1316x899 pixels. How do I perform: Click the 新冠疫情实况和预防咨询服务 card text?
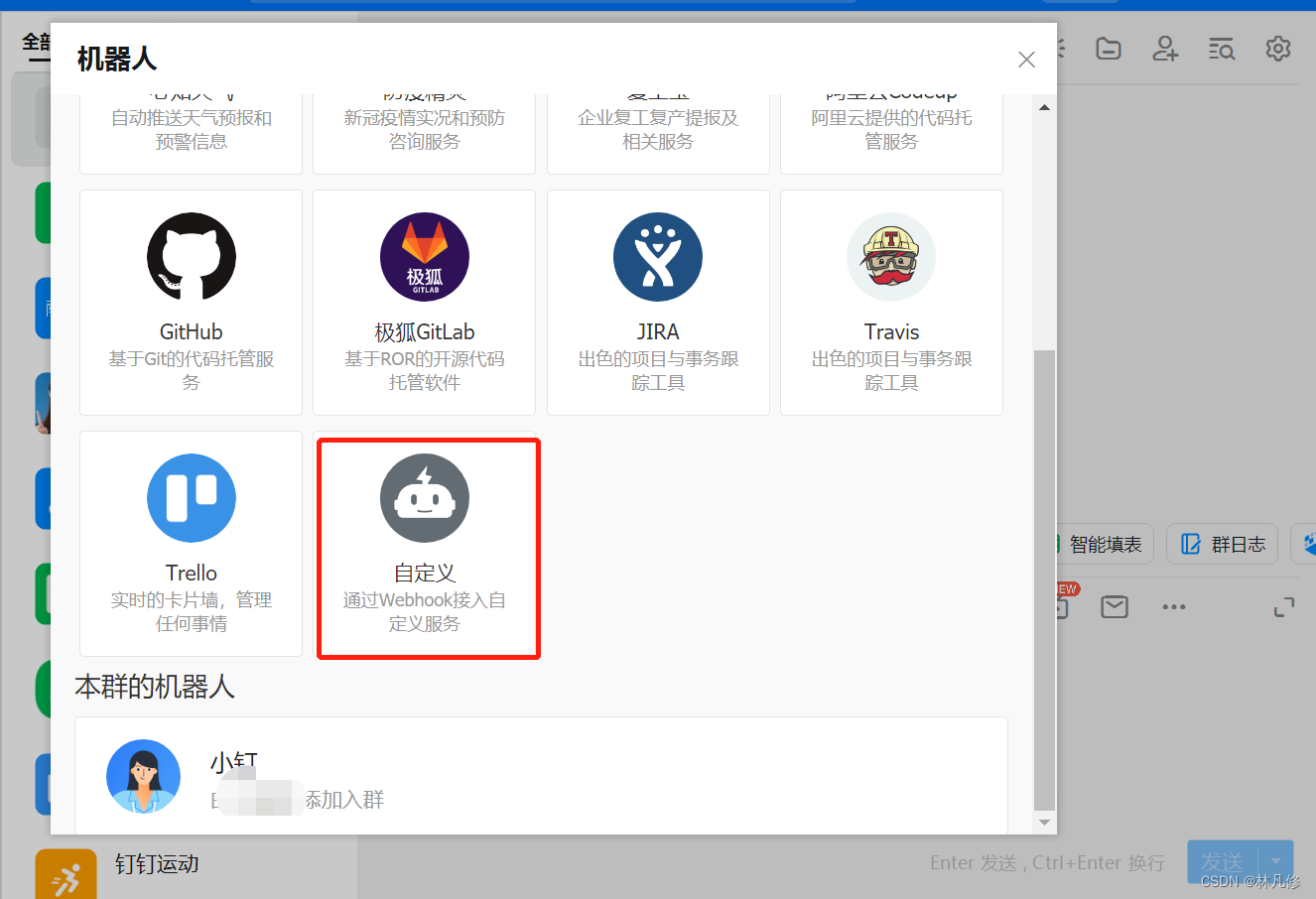click(x=425, y=129)
